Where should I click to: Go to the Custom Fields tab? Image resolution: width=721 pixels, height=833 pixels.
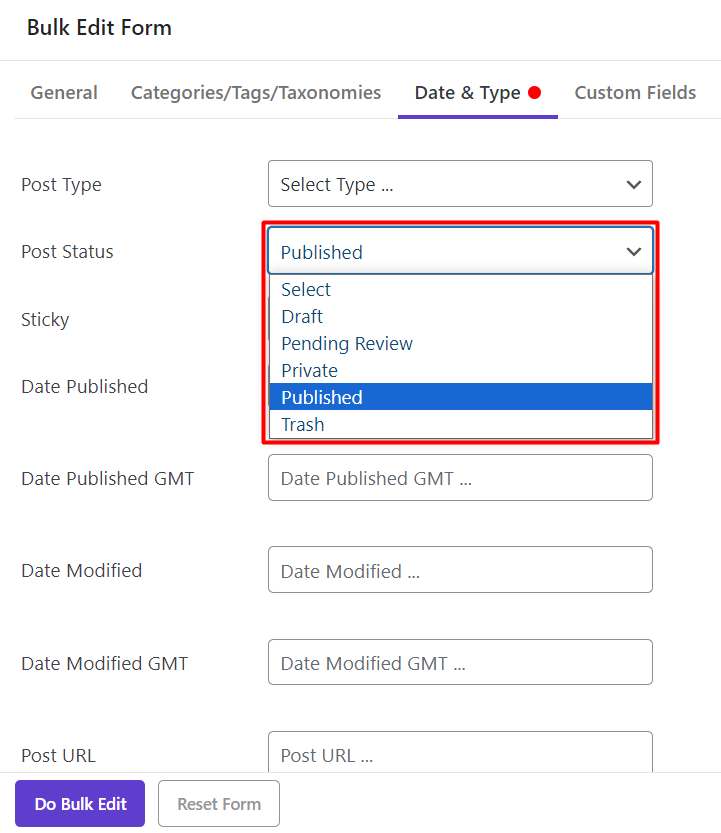635,93
